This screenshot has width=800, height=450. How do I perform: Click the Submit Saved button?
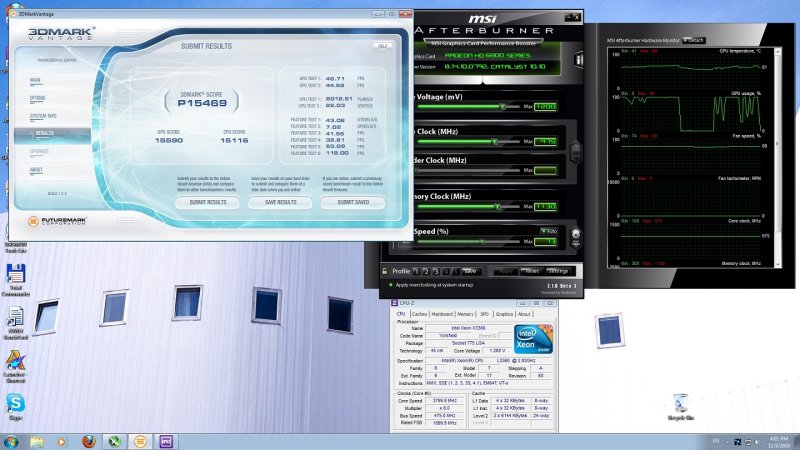(353, 203)
